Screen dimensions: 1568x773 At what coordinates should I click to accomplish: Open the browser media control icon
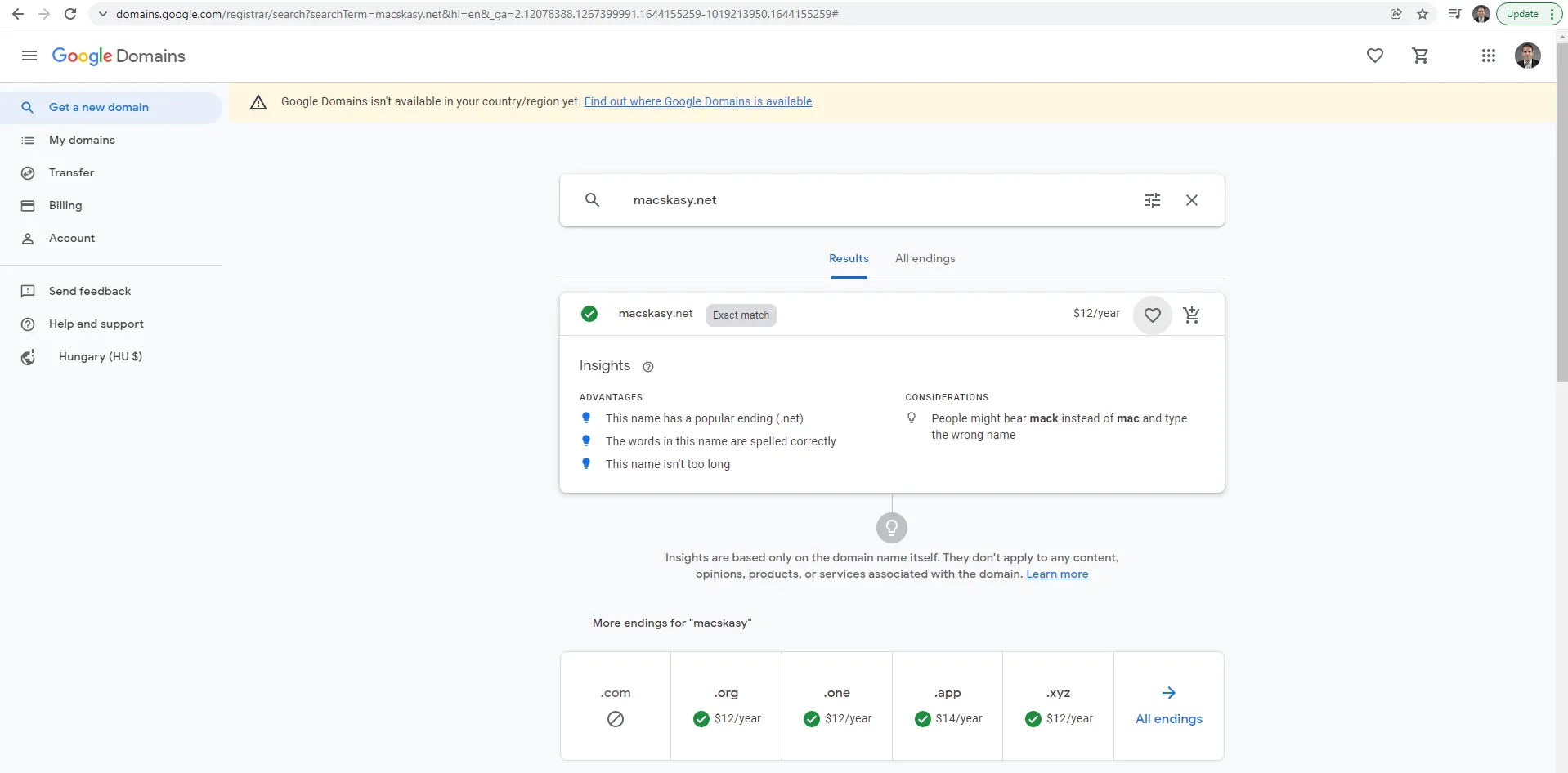coord(1454,14)
